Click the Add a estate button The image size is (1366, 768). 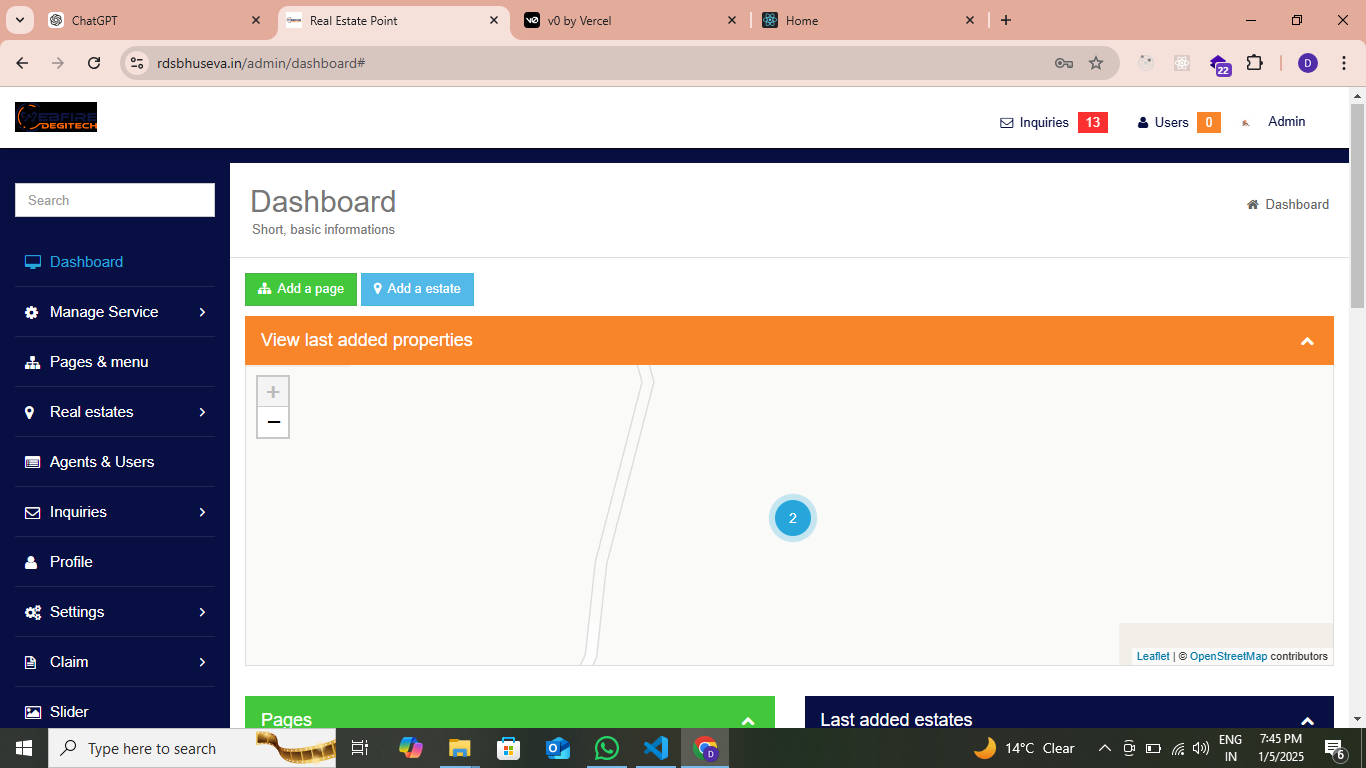click(x=417, y=289)
